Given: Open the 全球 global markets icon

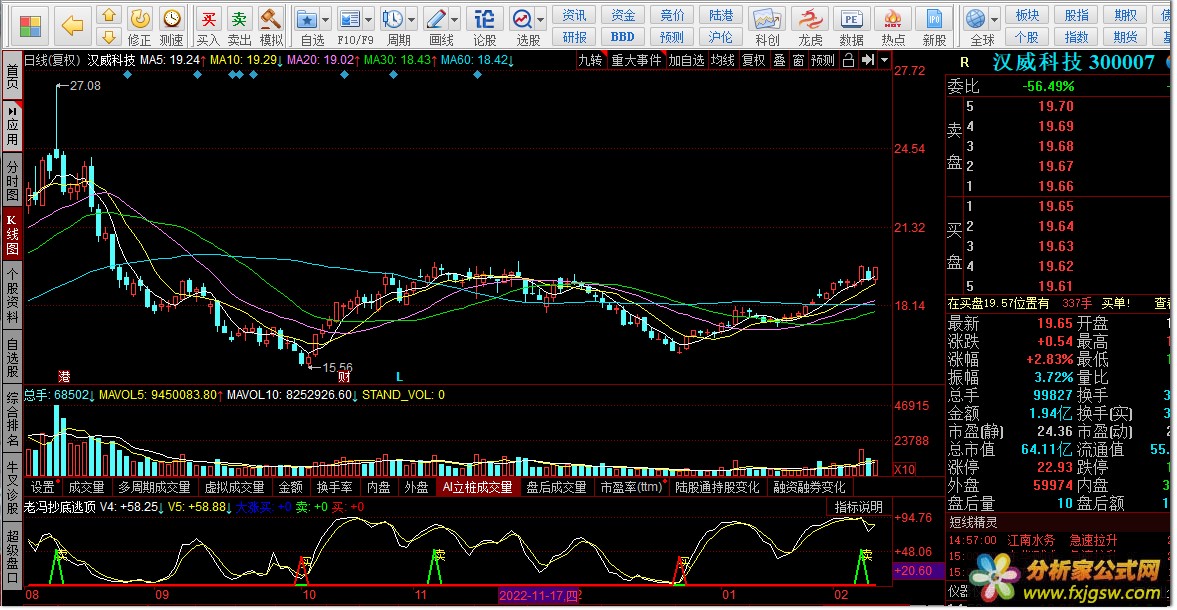Looking at the screenshot, I should [x=976, y=19].
